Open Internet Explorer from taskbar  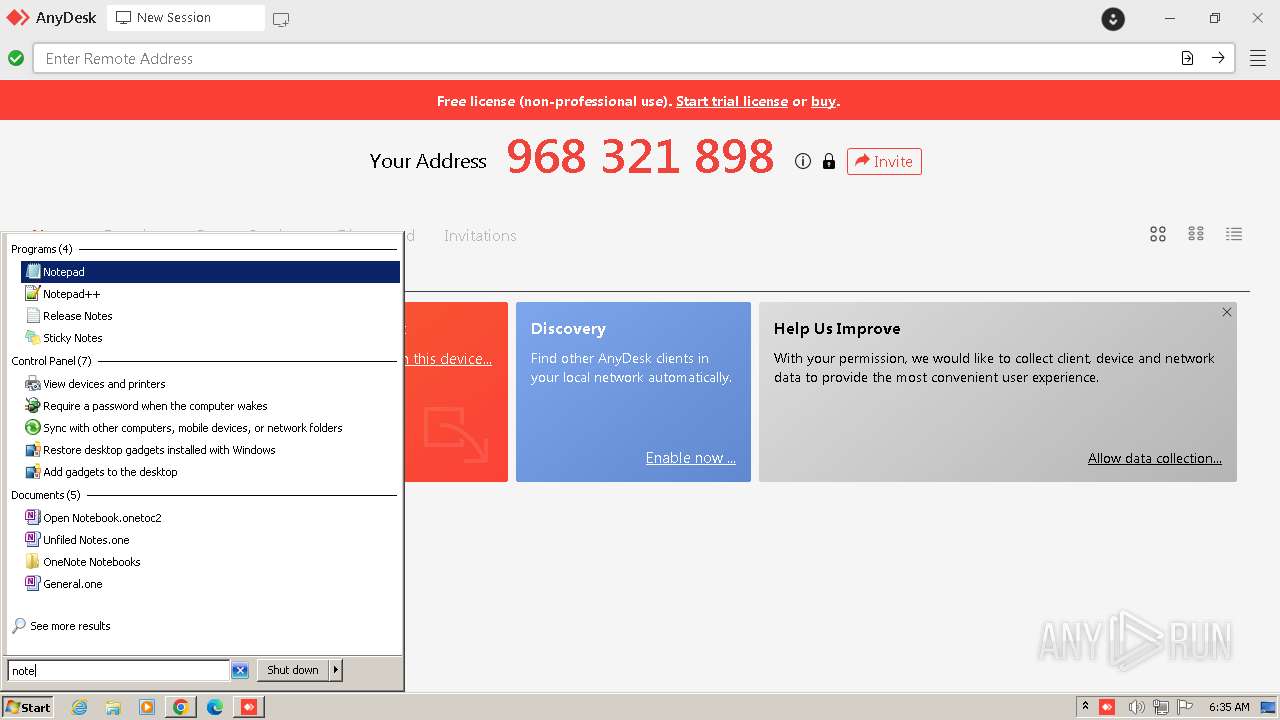click(80, 707)
